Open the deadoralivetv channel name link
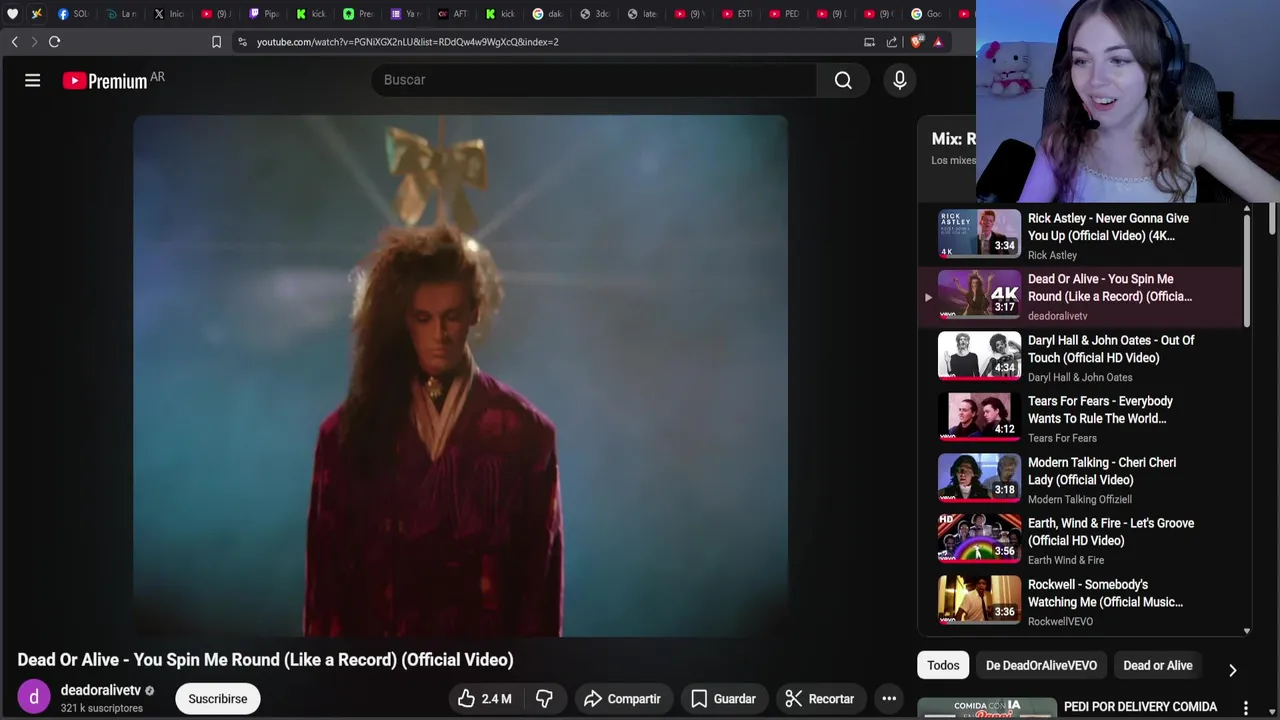Viewport: 1280px width, 720px height. coord(101,690)
